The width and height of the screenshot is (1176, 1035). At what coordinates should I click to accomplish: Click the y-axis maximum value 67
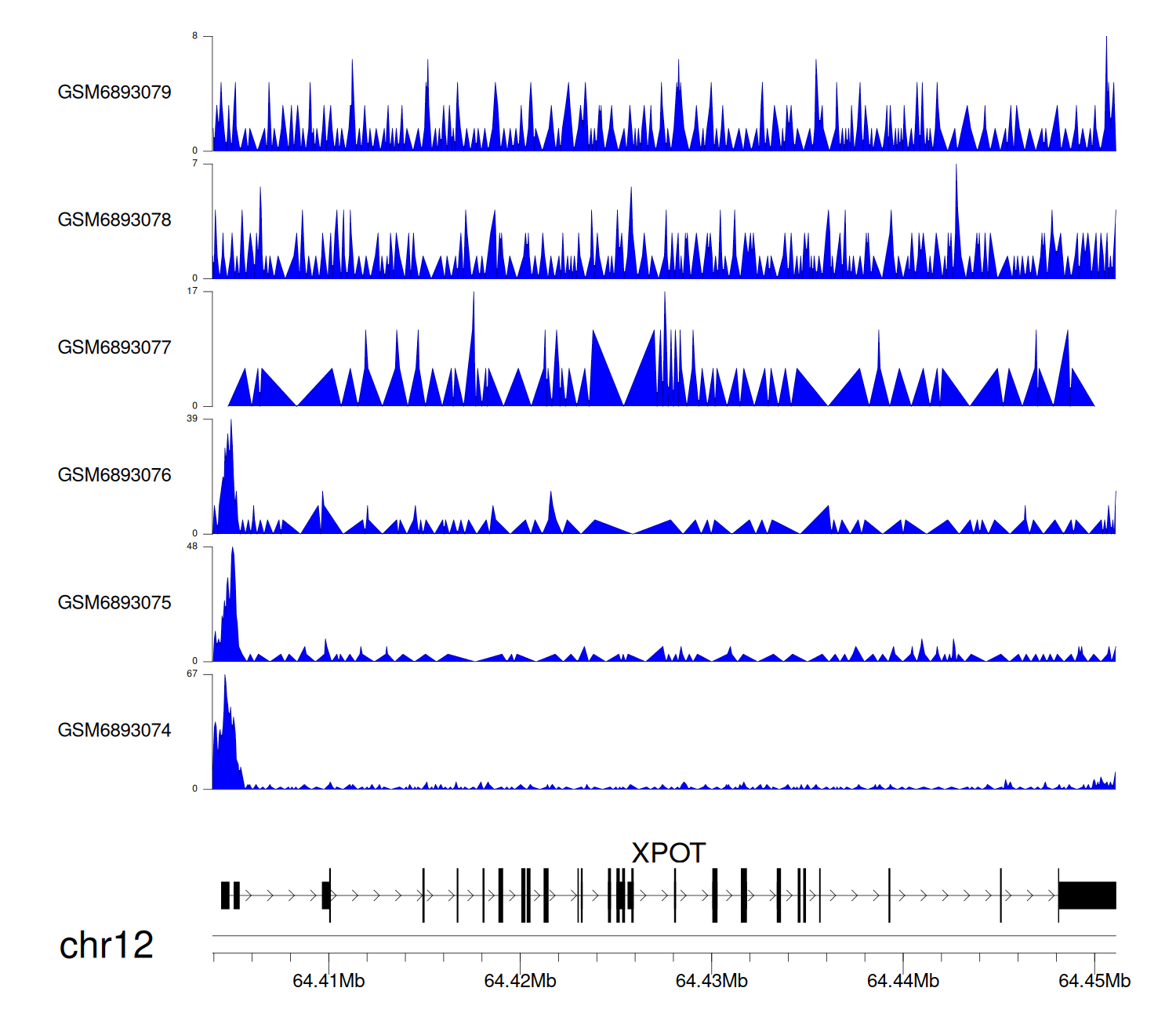[192, 674]
